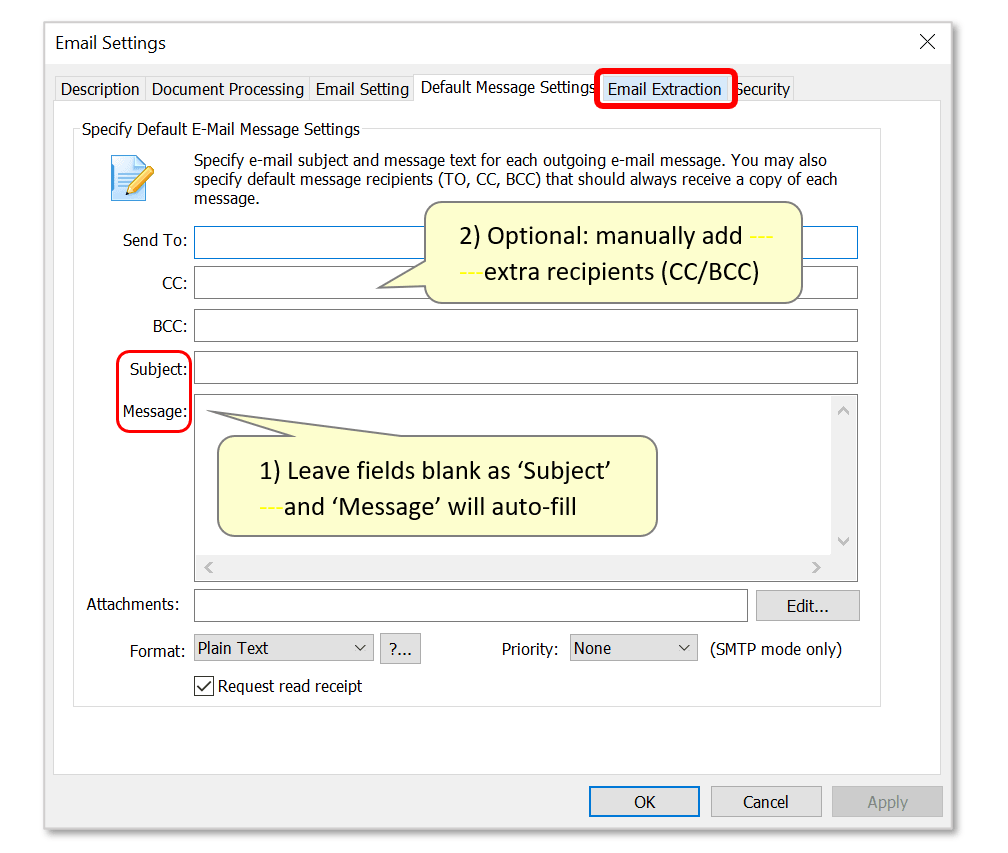Switch to the Document Processing tab
Image resolution: width=1008 pixels, height=853 pixels.
pos(227,89)
